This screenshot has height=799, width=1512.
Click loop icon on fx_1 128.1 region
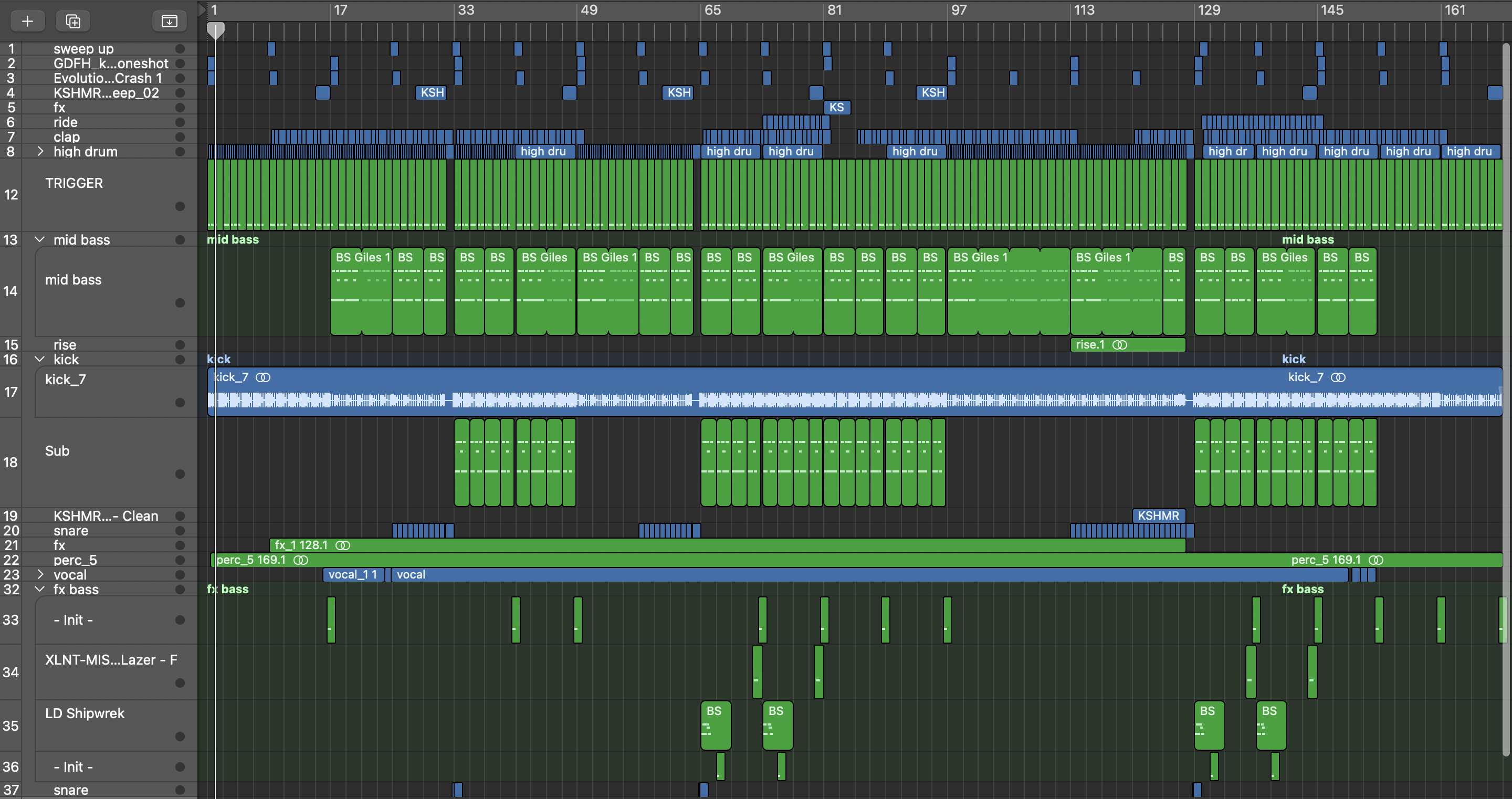pos(343,545)
